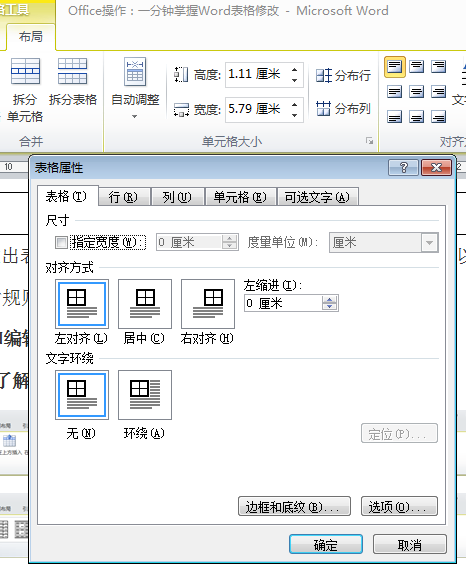Choose 右对齐 table alignment

pos(208,304)
